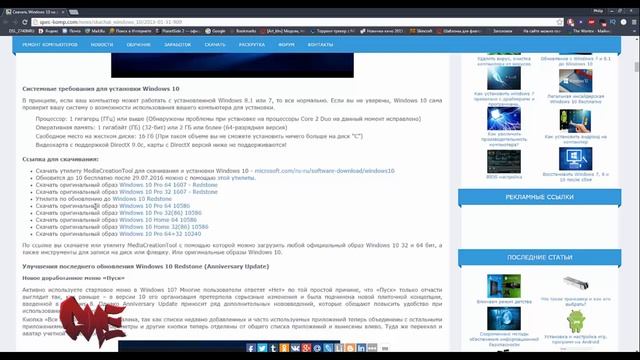The height and width of the screenshot is (360, 640).
Task: Download Windows 10 Pro 32(86) 10586 image
Action: [160, 213]
